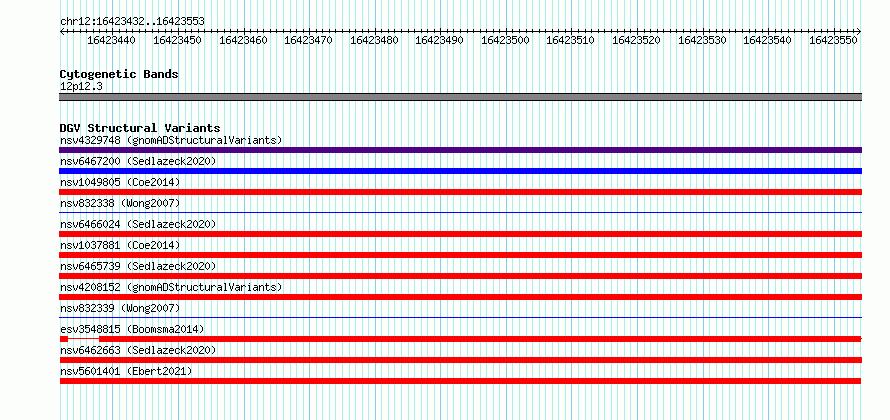
Task: Open variant label nsv4208152 (gnomADStructuralVariants)
Action: pyautogui.click(x=171, y=287)
